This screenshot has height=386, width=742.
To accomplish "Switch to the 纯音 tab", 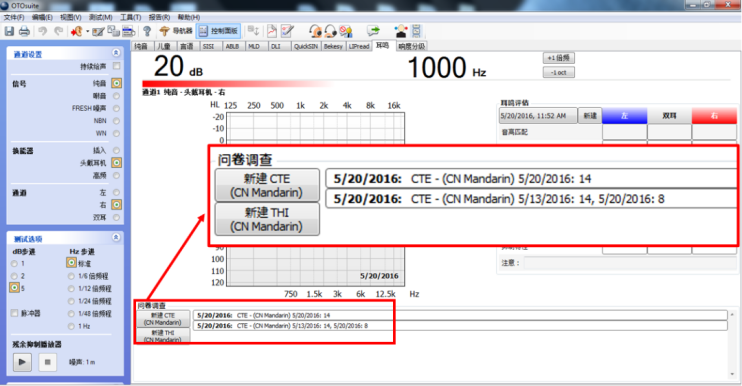I will click(141, 46).
